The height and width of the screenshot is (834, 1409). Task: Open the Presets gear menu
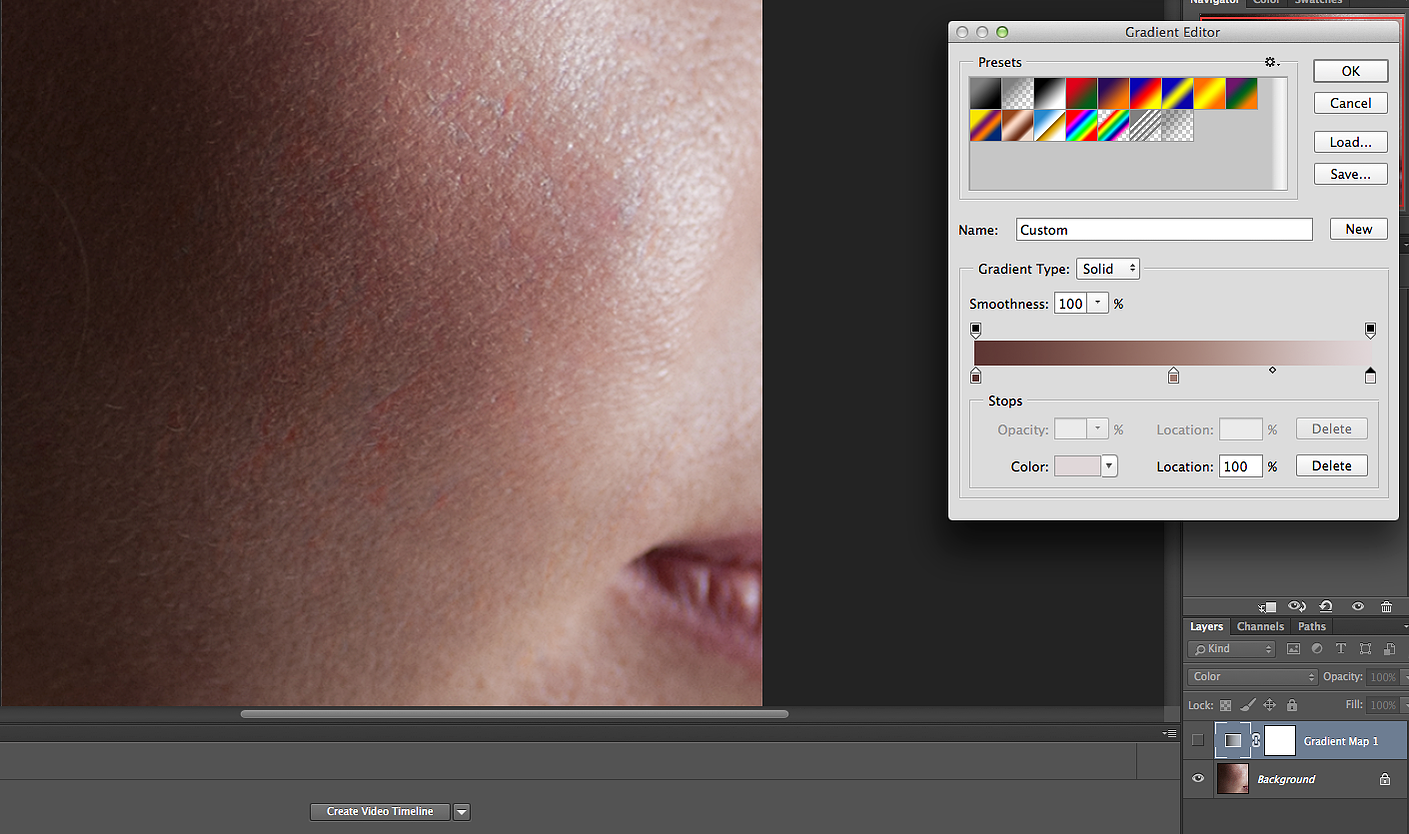(x=1272, y=62)
